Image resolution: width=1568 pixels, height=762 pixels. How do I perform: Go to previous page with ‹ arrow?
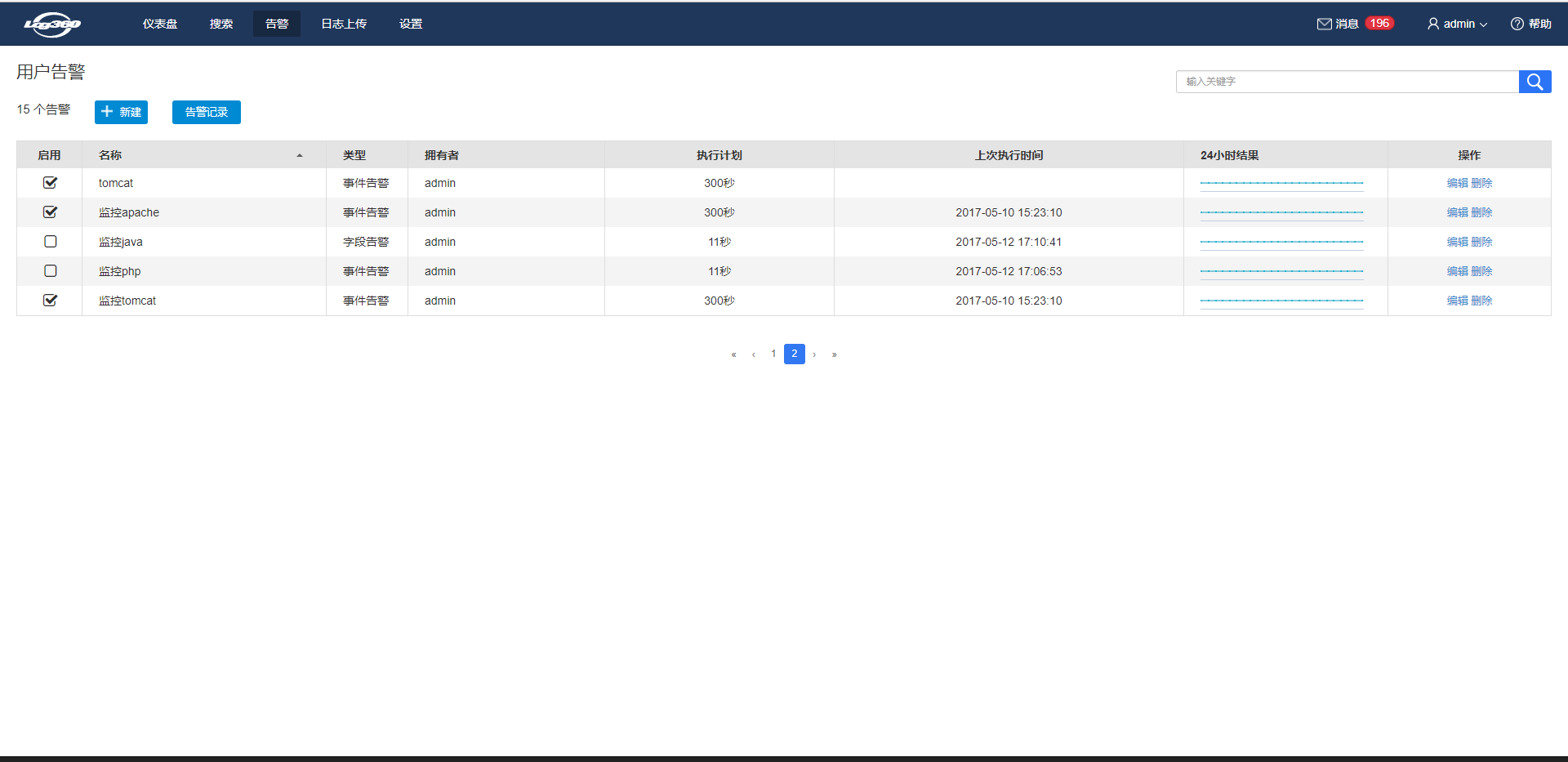pyautogui.click(x=754, y=354)
